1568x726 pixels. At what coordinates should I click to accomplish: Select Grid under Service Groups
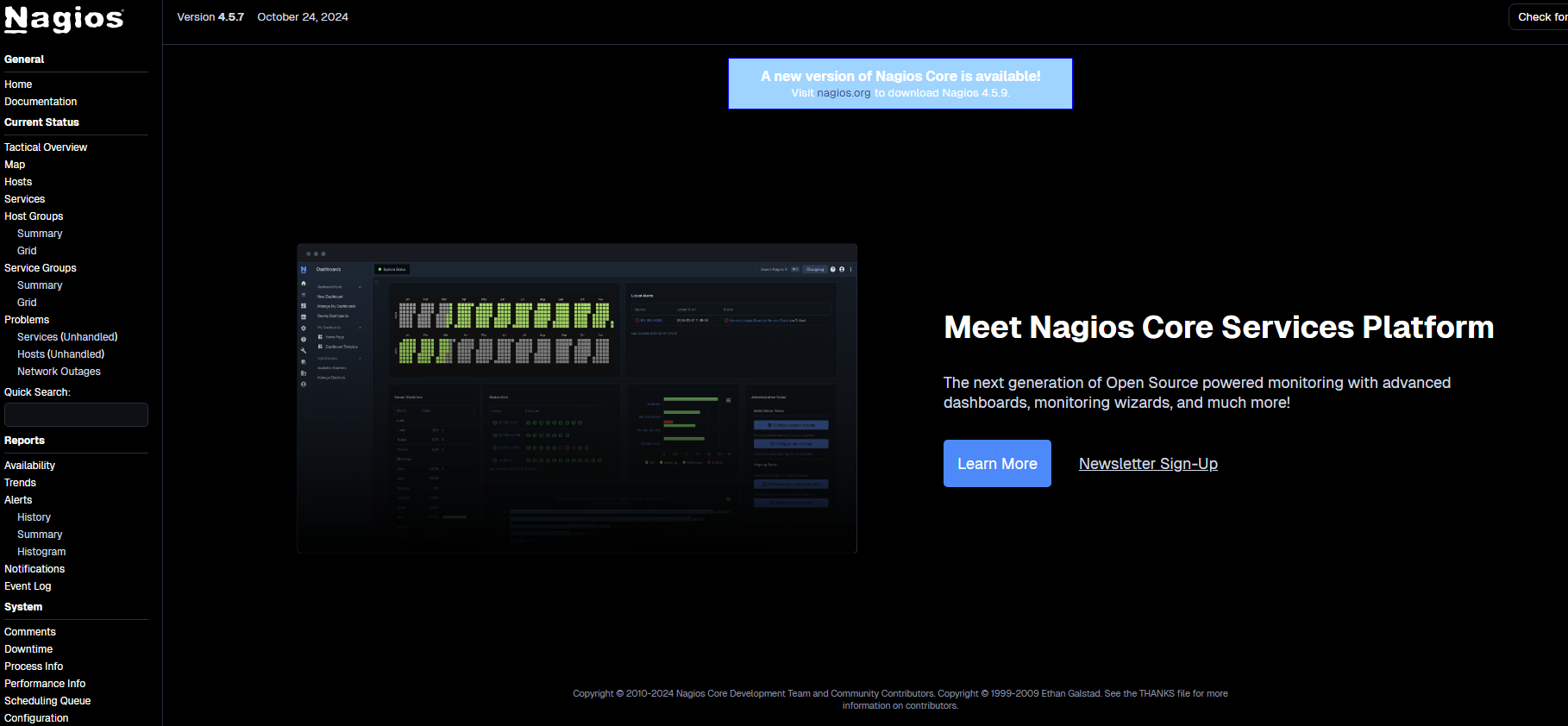(x=27, y=303)
